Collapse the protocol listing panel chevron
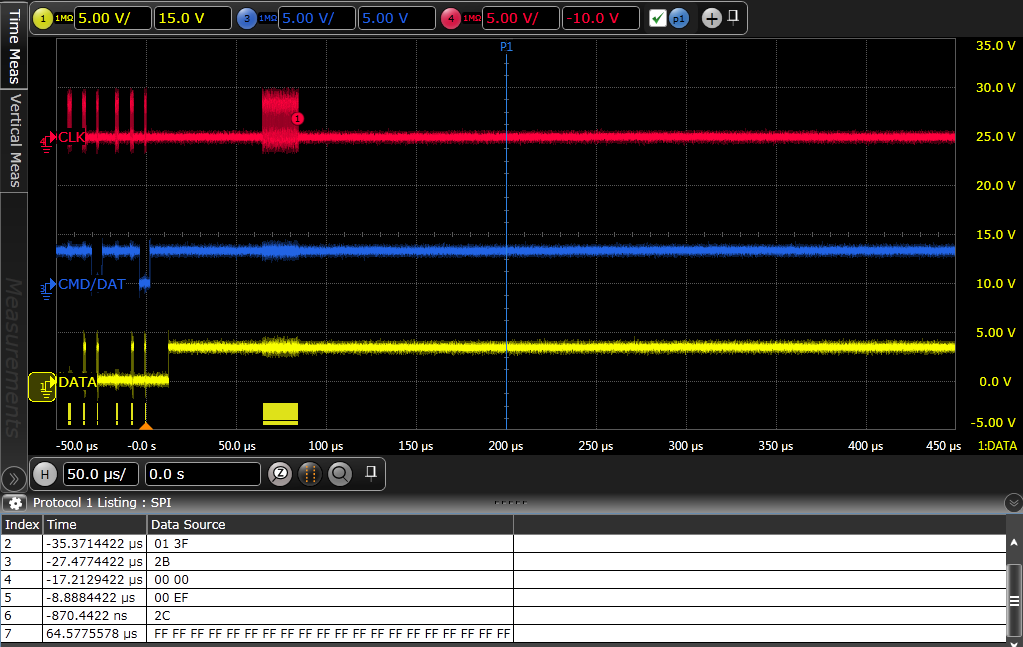 click(1013, 503)
